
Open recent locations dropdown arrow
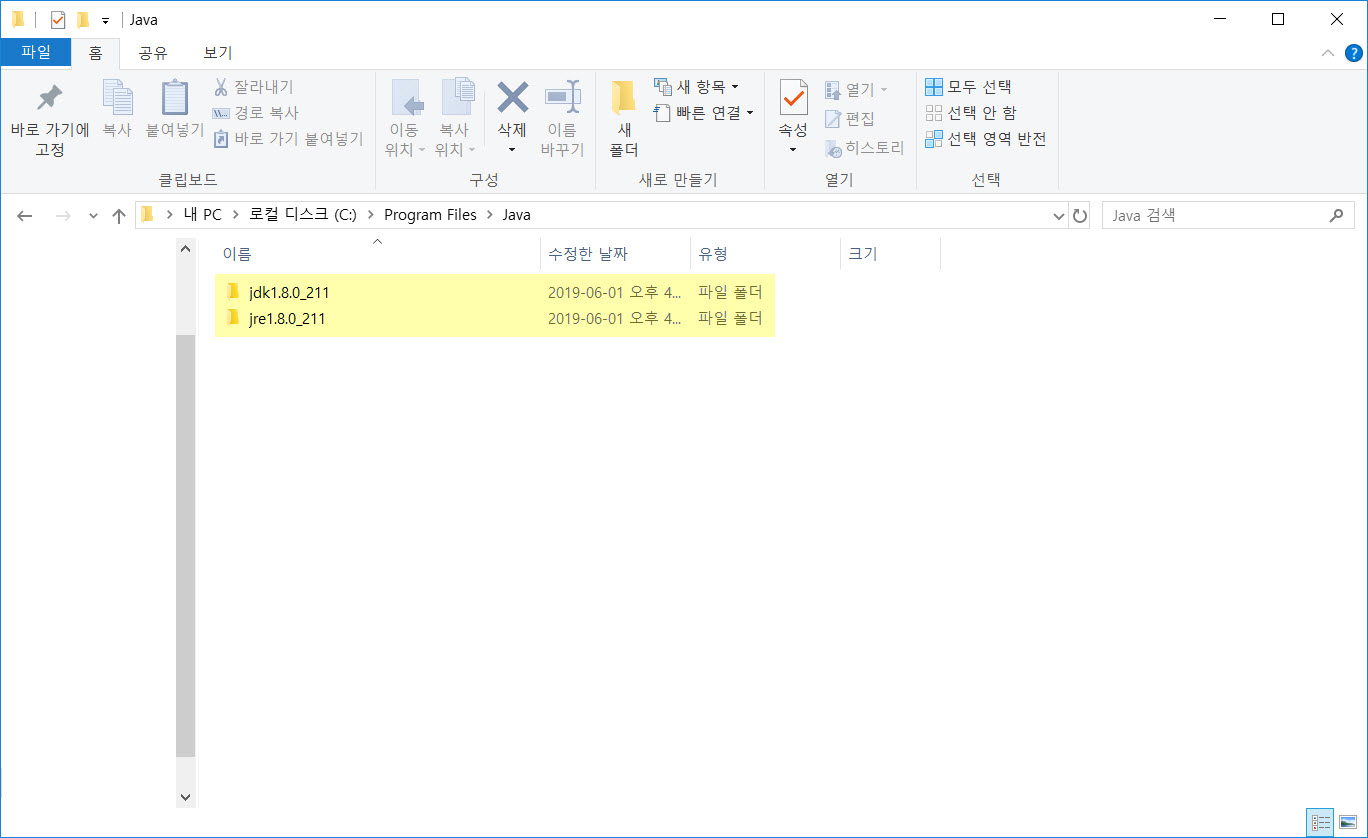tap(93, 215)
